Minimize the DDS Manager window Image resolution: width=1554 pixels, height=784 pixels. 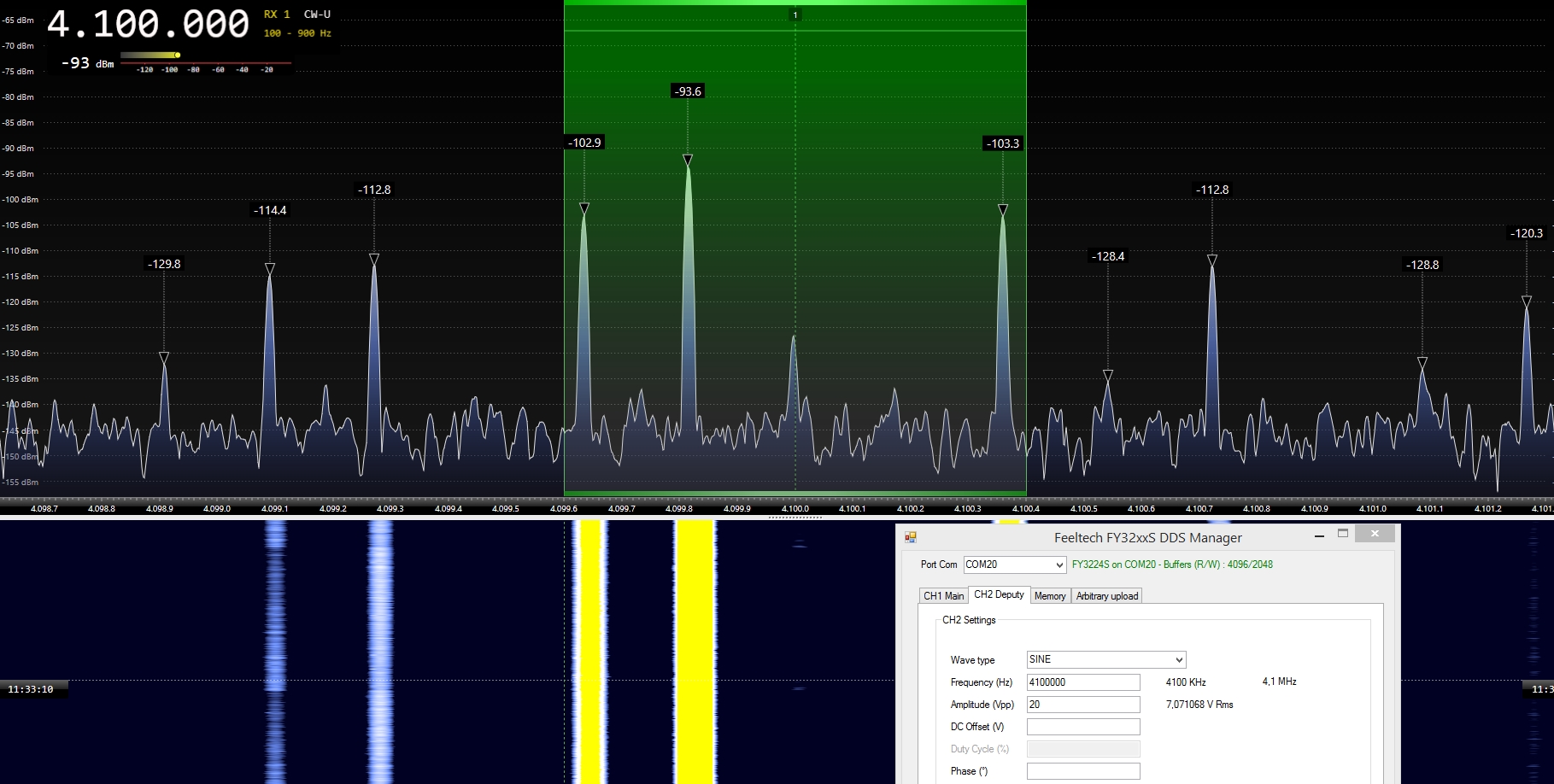(x=1320, y=535)
